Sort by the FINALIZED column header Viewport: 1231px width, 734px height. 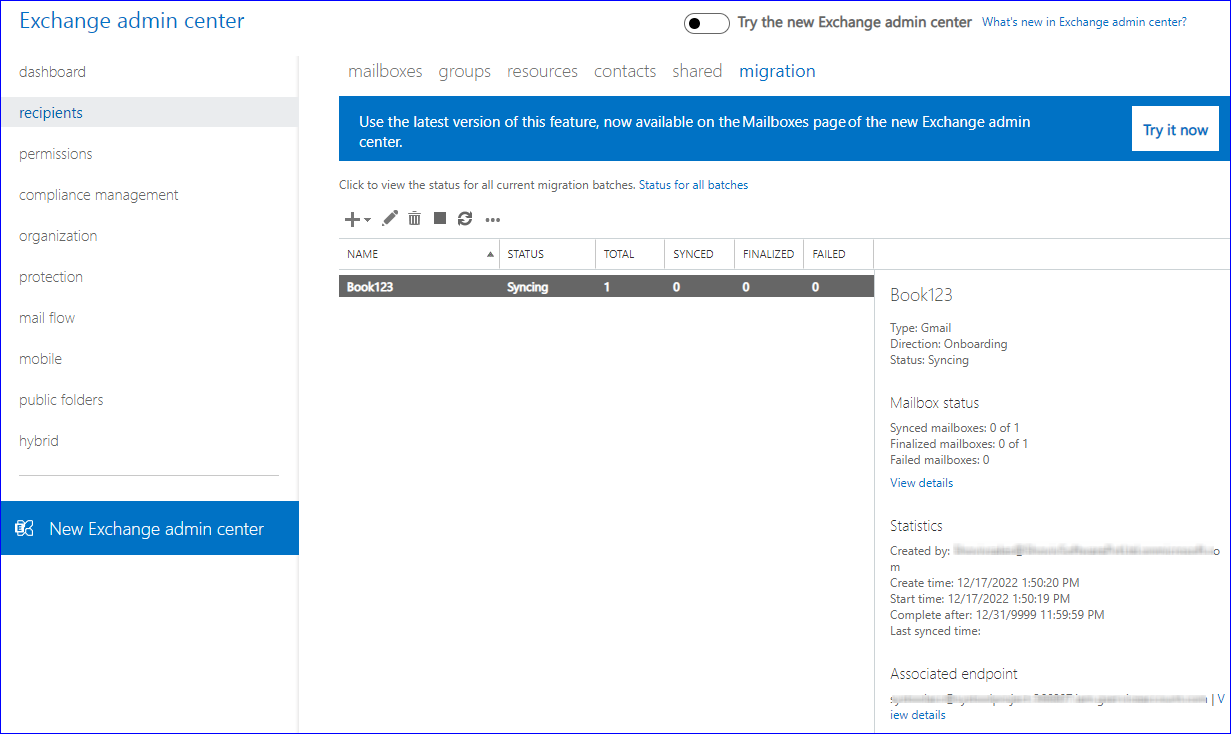click(769, 254)
